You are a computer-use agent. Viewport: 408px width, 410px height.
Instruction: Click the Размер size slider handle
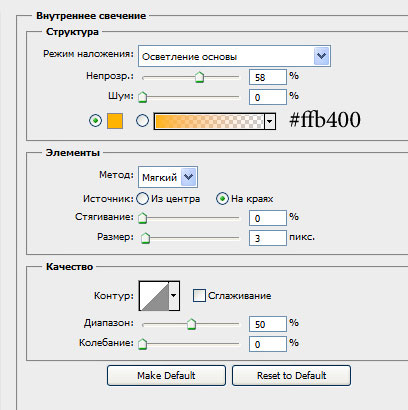pyautogui.click(x=145, y=238)
